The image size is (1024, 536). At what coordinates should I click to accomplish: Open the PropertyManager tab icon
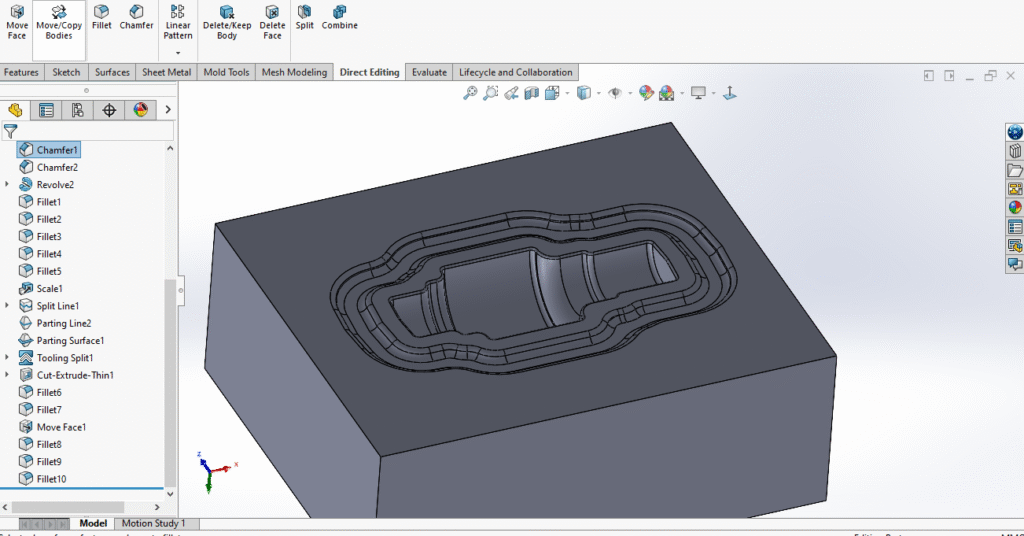tap(46, 110)
